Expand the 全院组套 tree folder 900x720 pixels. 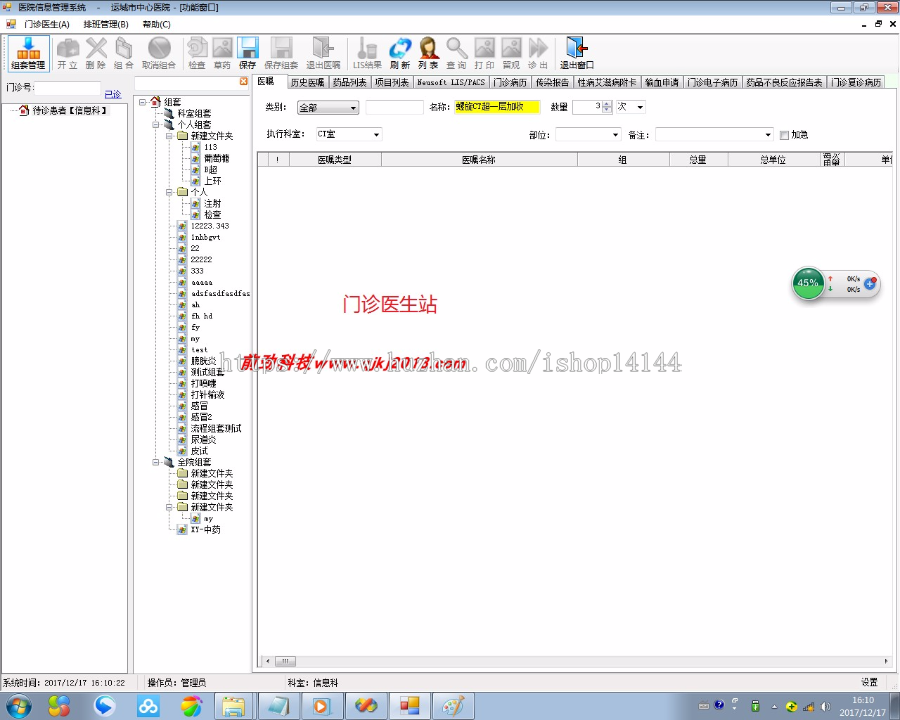point(155,462)
